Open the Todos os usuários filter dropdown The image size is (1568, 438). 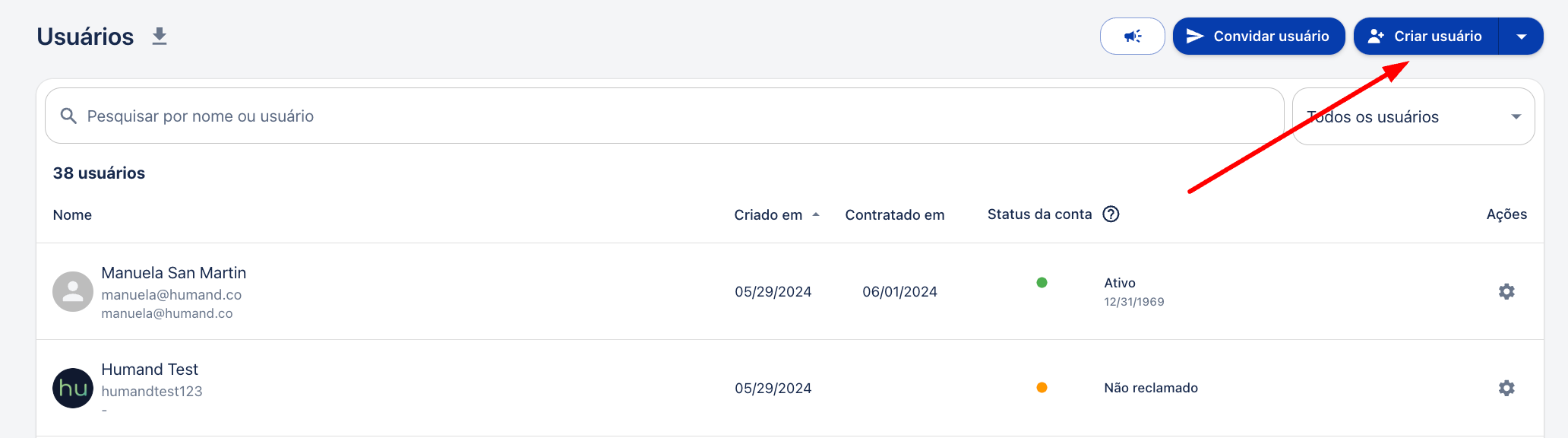pyautogui.click(x=1413, y=116)
